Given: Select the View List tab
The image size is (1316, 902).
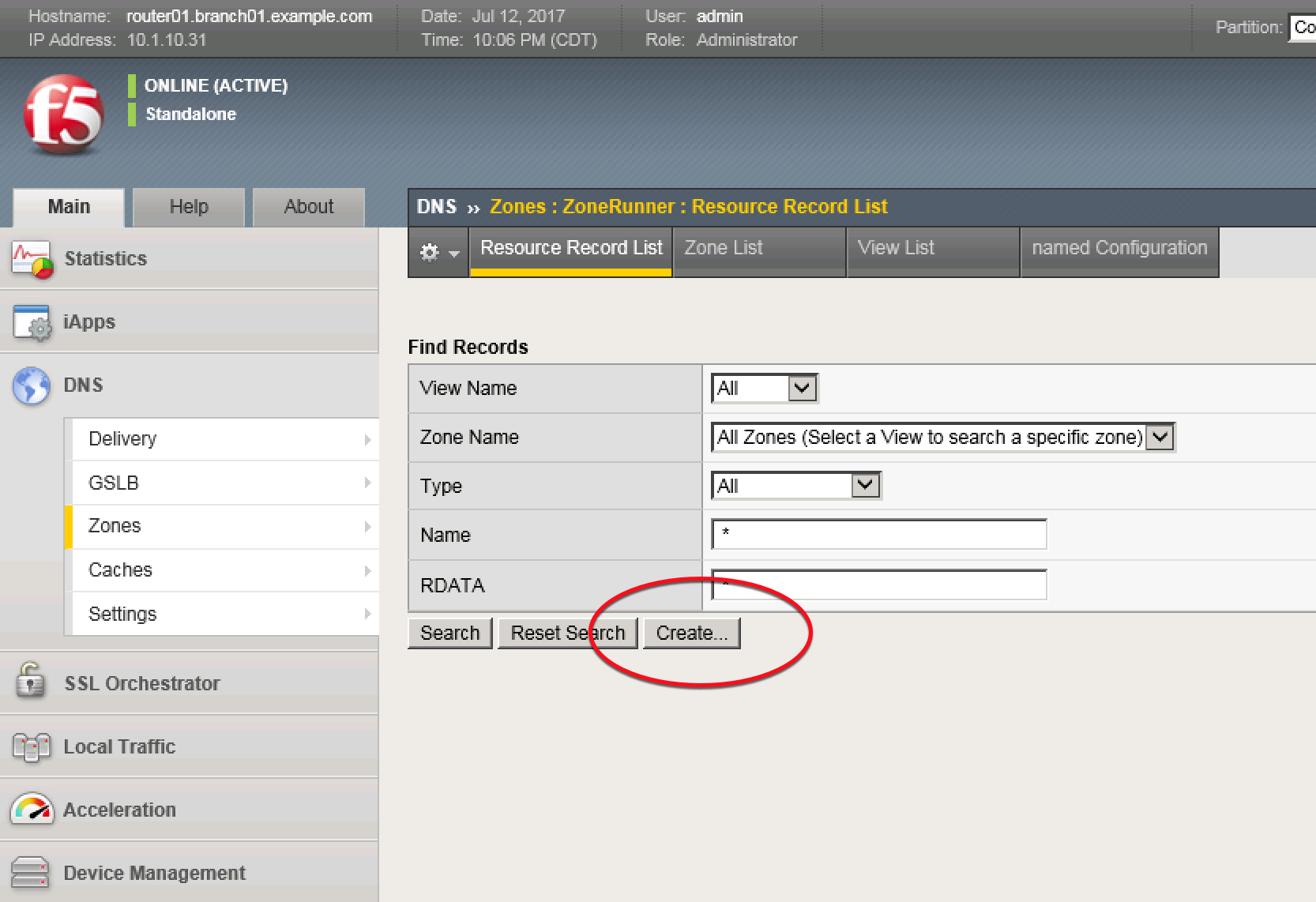Looking at the screenshot, I should tap(933, 251).
